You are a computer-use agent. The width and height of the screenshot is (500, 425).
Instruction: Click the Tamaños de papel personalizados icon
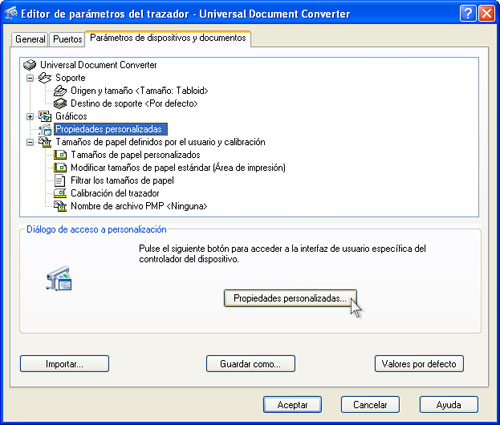[x=60, y=155]
